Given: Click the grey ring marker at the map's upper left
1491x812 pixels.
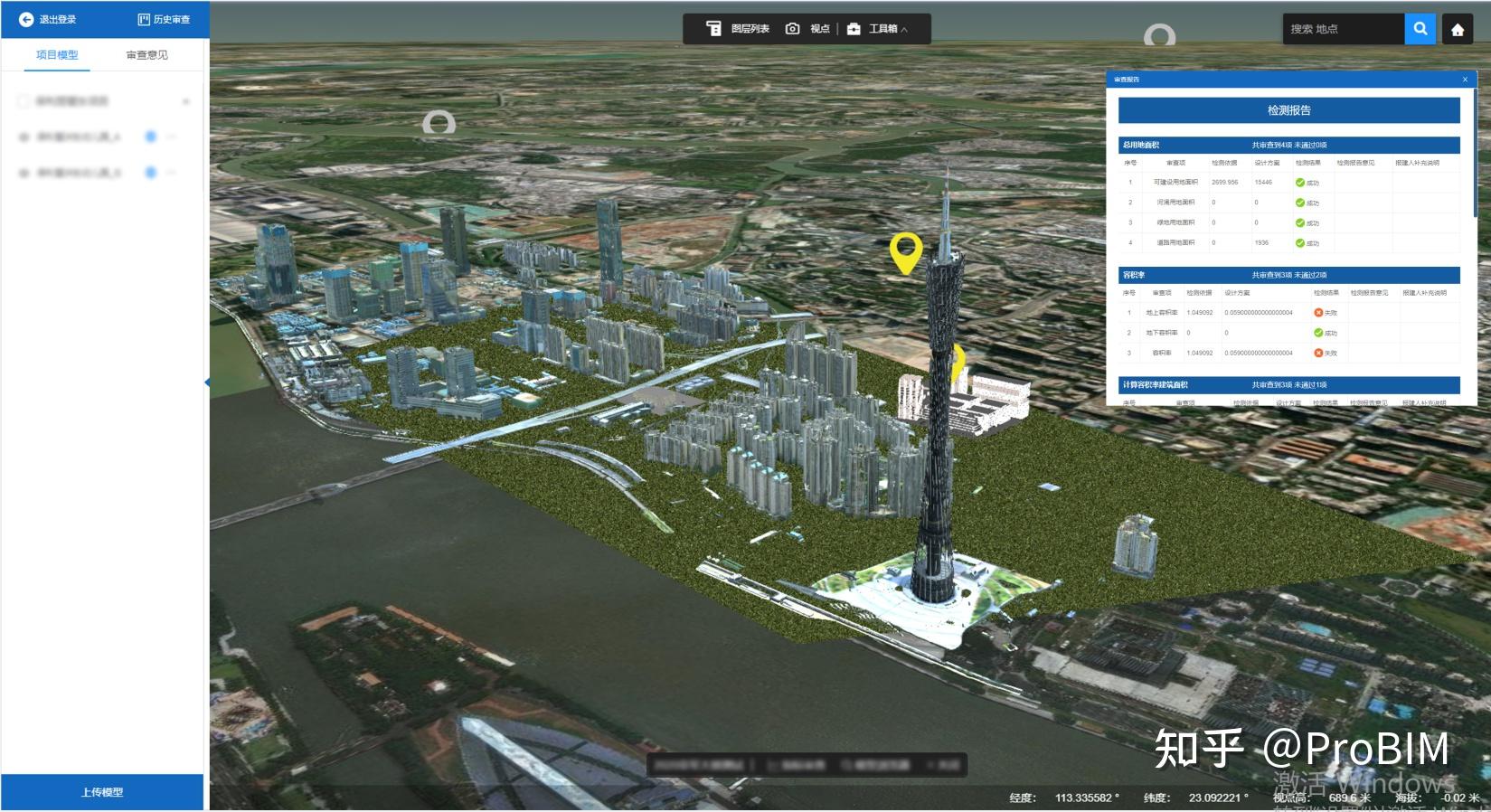Looking at the screenshot, I should coord(439,122).
